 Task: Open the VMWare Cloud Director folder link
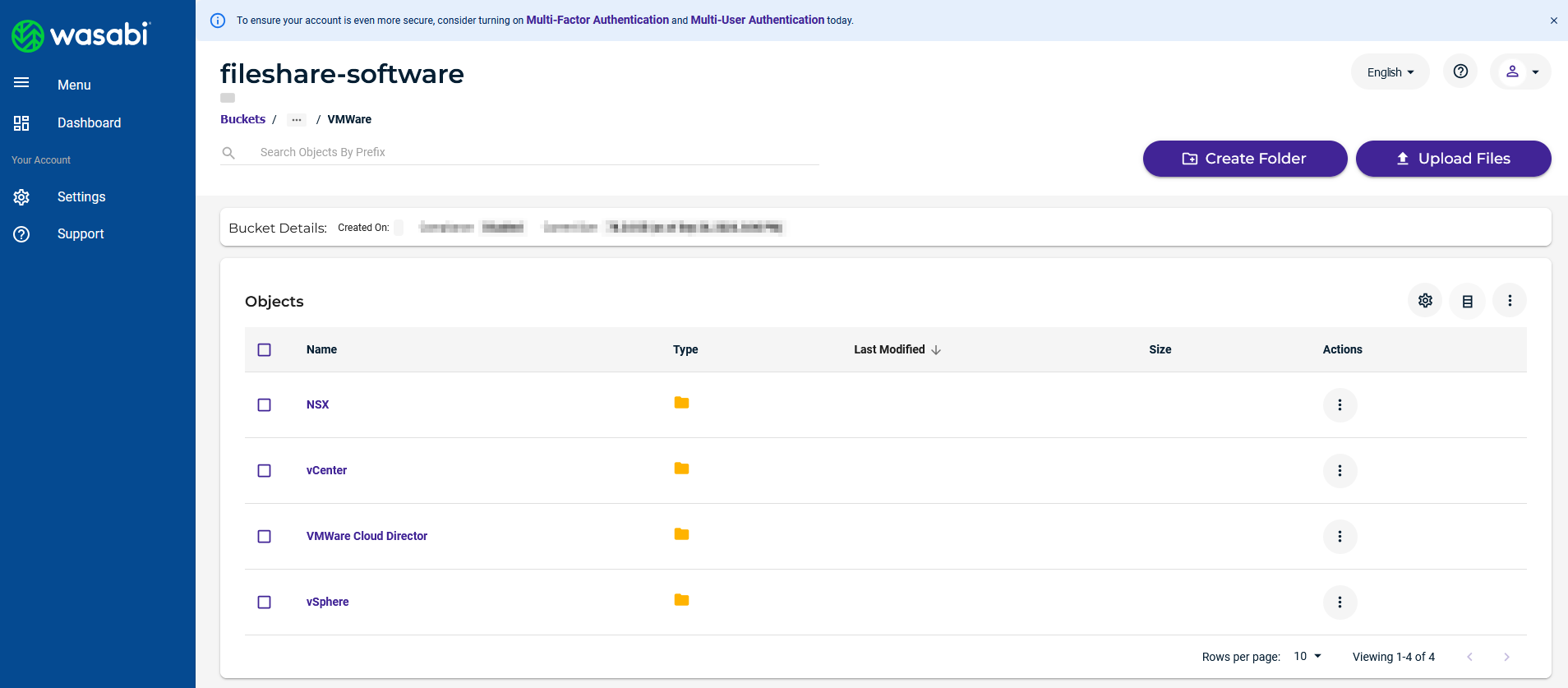pyautogui.click(x=367, y=536)
